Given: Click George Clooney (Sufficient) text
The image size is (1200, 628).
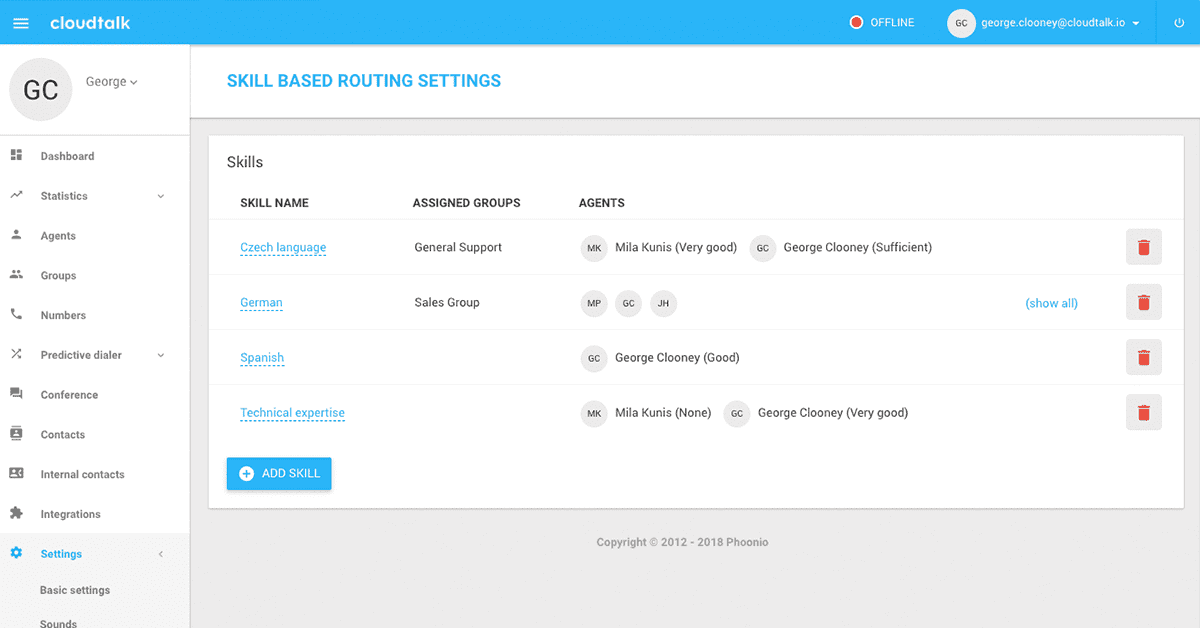Looking at the screenshot, I should point(858,247).
